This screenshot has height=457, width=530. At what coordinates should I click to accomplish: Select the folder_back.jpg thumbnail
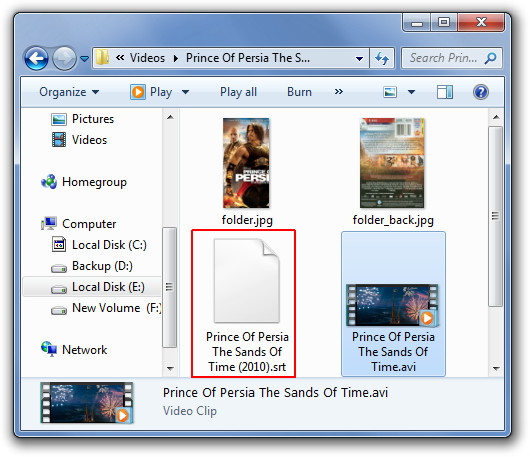[392, 163]
